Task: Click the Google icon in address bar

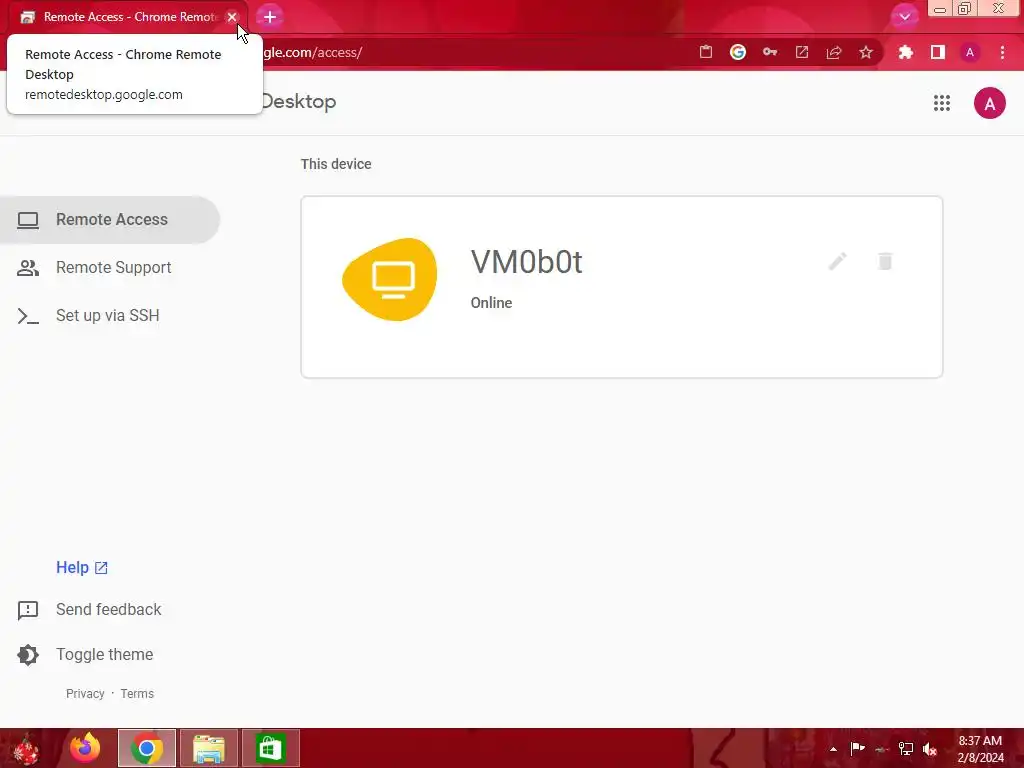Action: (x=738, y=52)
